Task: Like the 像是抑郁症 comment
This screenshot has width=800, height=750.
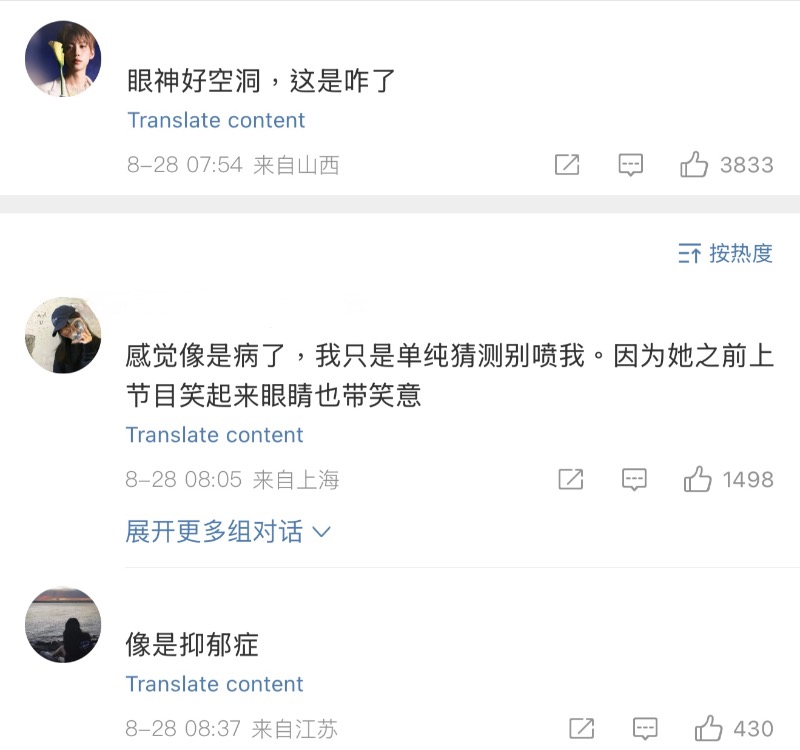Action: (709, 728)
